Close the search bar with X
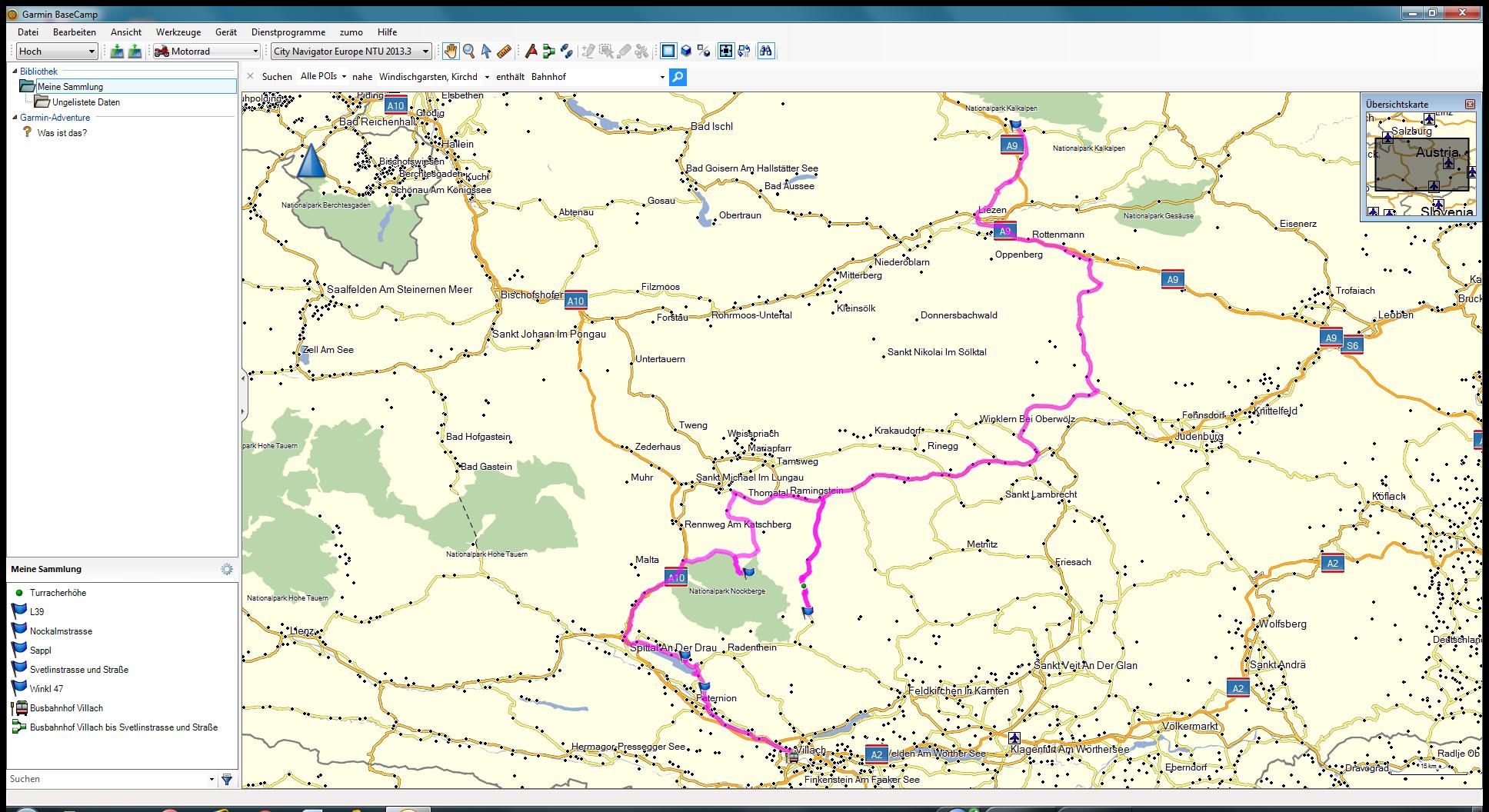The image size is (1489, 812). pyautogui.click(x=250, y=76)
